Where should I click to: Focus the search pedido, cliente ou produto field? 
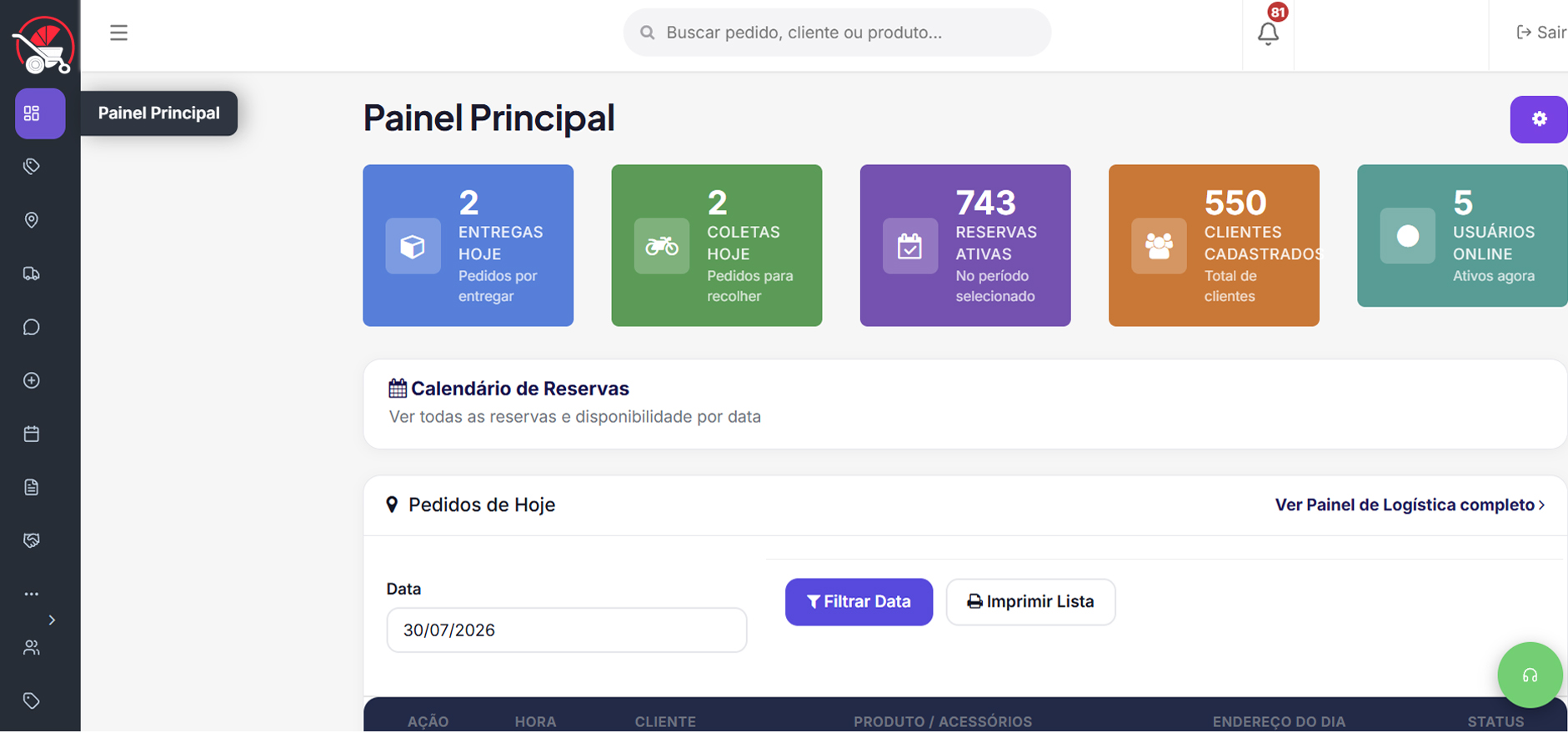click(837, 33)
